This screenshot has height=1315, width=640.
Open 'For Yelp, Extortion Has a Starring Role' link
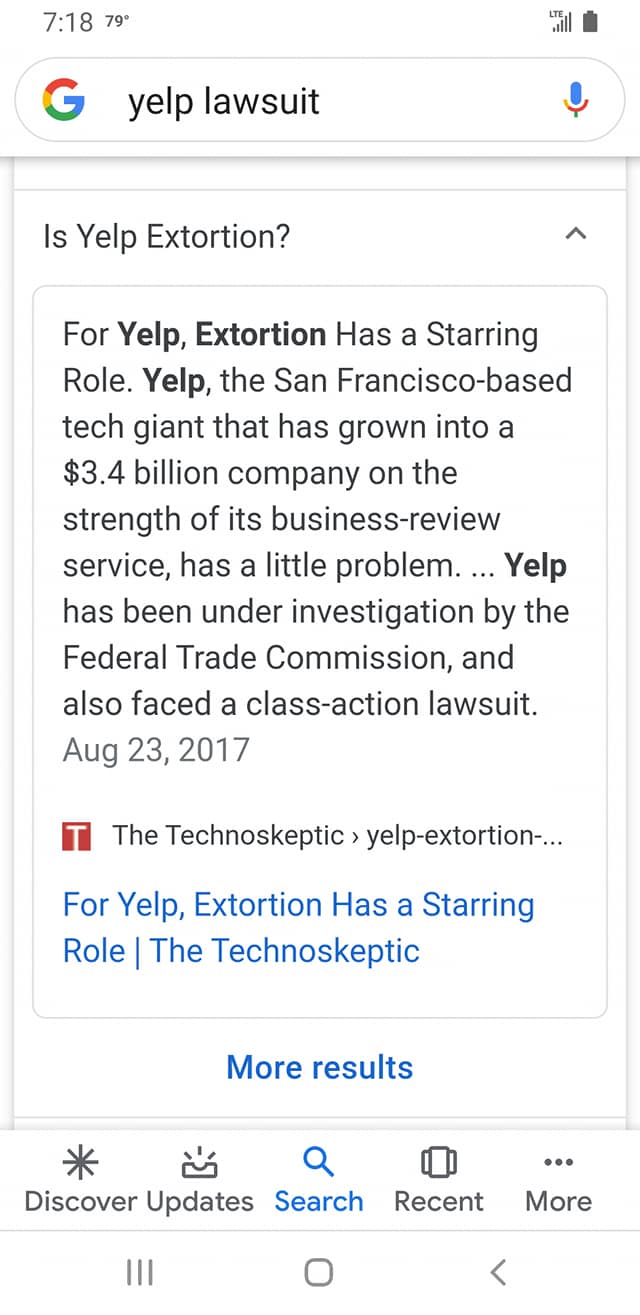tap(298, 927)
